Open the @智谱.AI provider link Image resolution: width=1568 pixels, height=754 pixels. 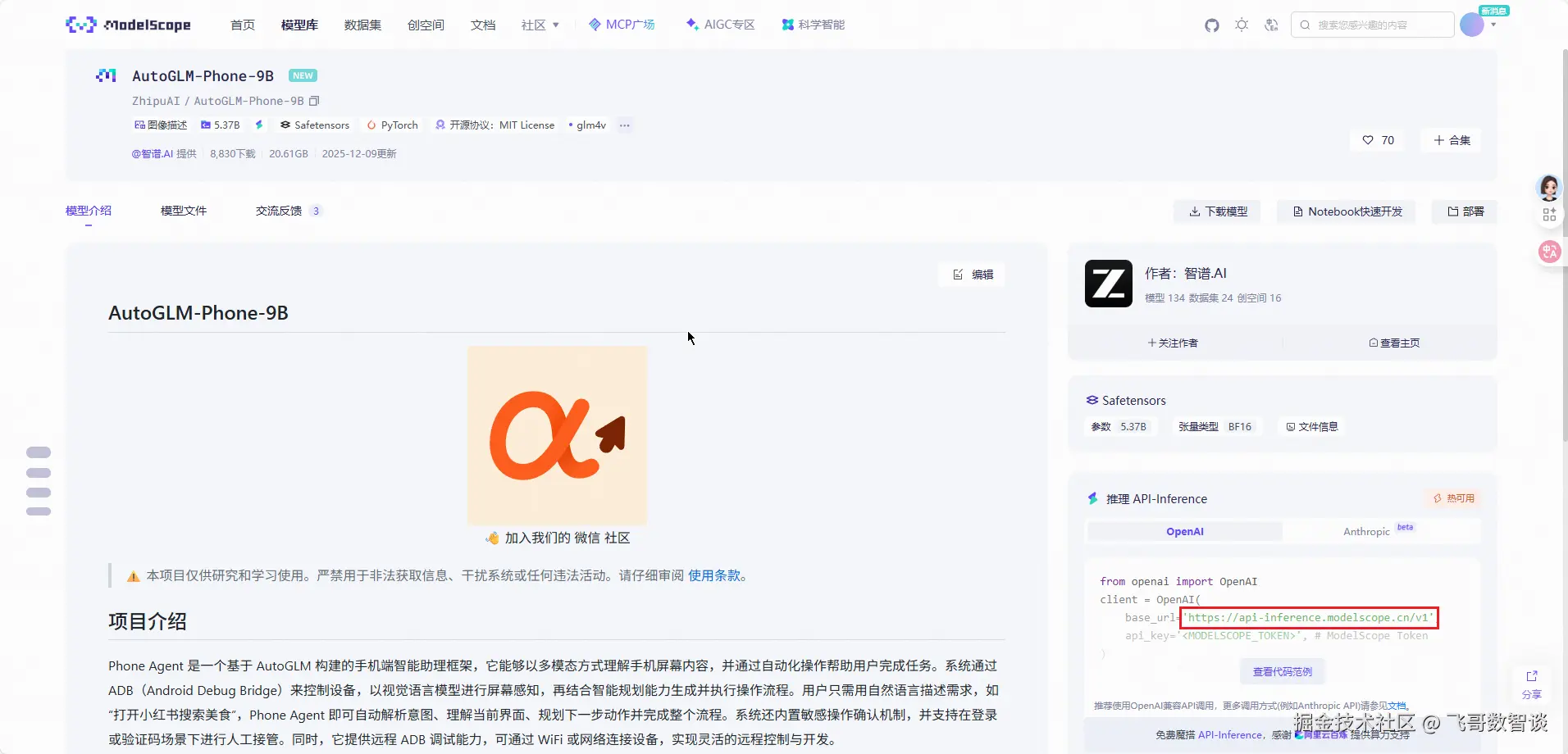coord(153,154)
